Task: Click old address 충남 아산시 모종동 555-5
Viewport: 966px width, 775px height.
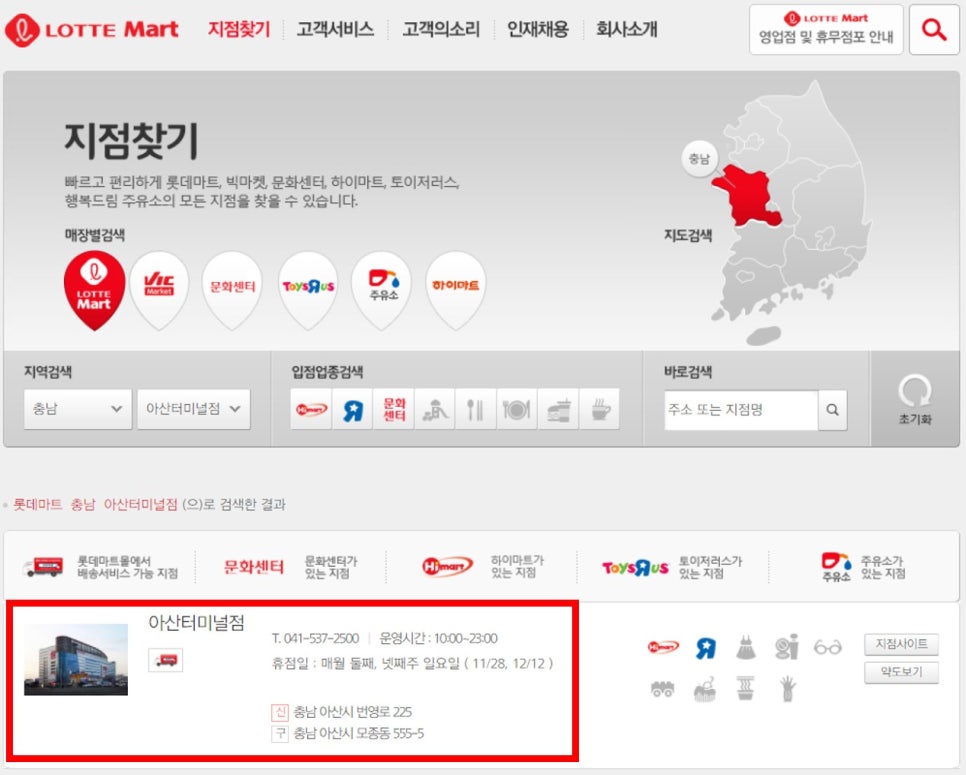Action: coord(359,733)
